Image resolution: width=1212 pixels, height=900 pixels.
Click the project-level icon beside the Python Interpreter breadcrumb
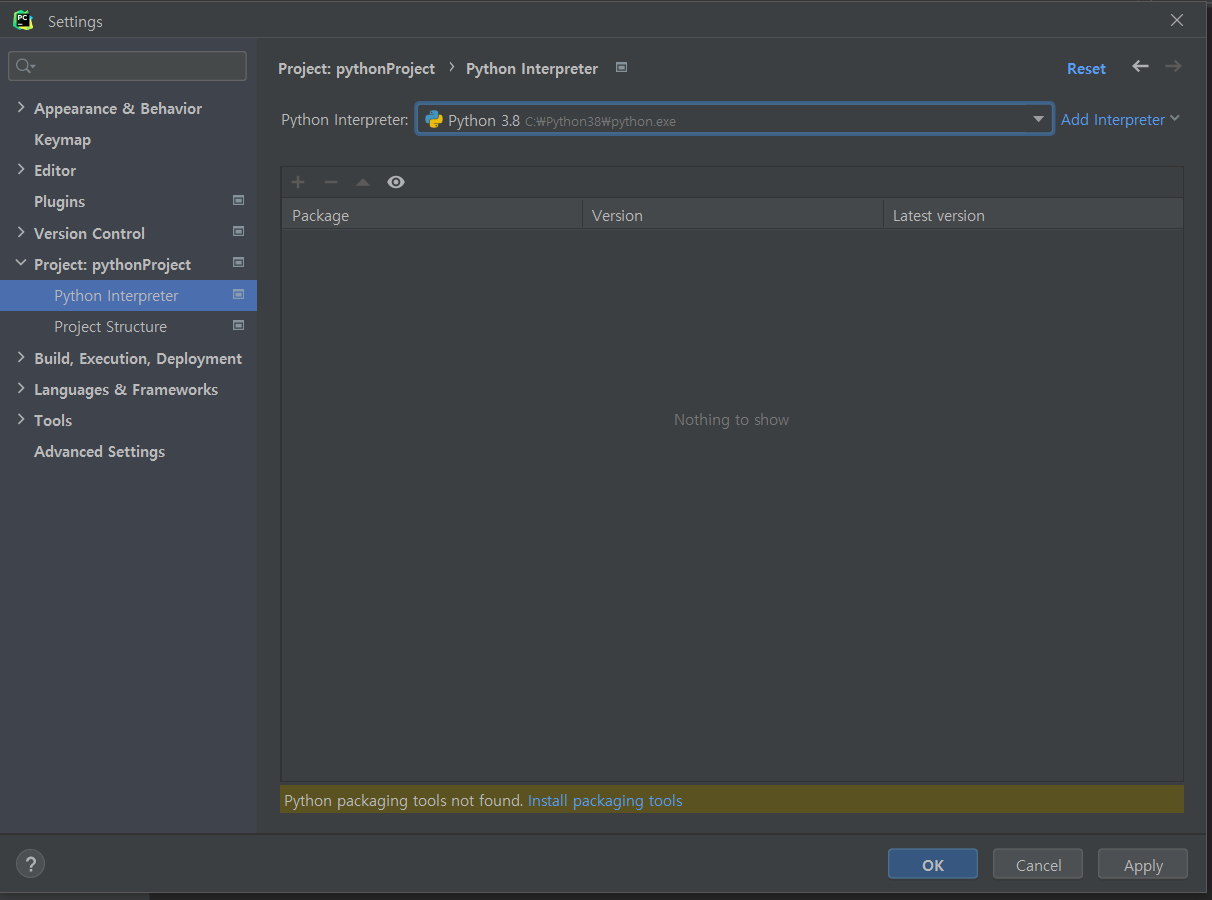click(x=621, y=67)
